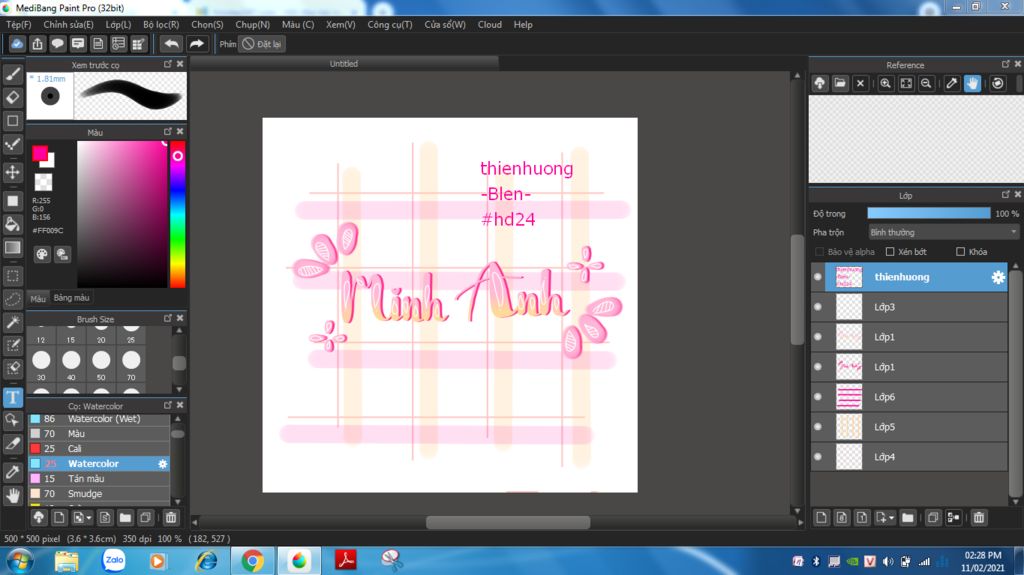Screen dimensions: 1024x575
Task: Click the hue spectrum slider
Action: [178, 214]
